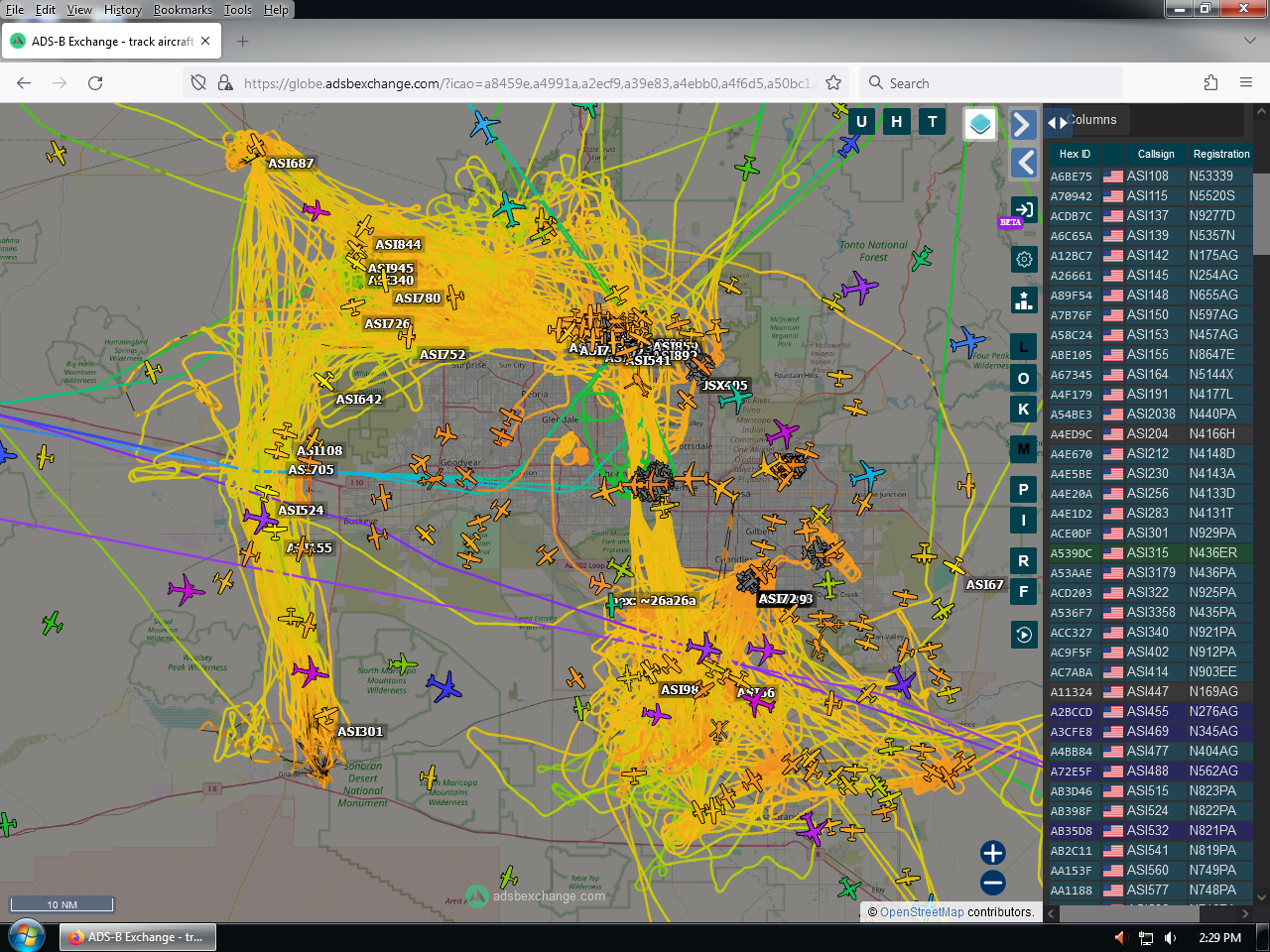Image resolution: width=1270 pixels, height=952 pixels.
Task: Open the Extensions puzzle icon
Action: tap(1210, 83)
